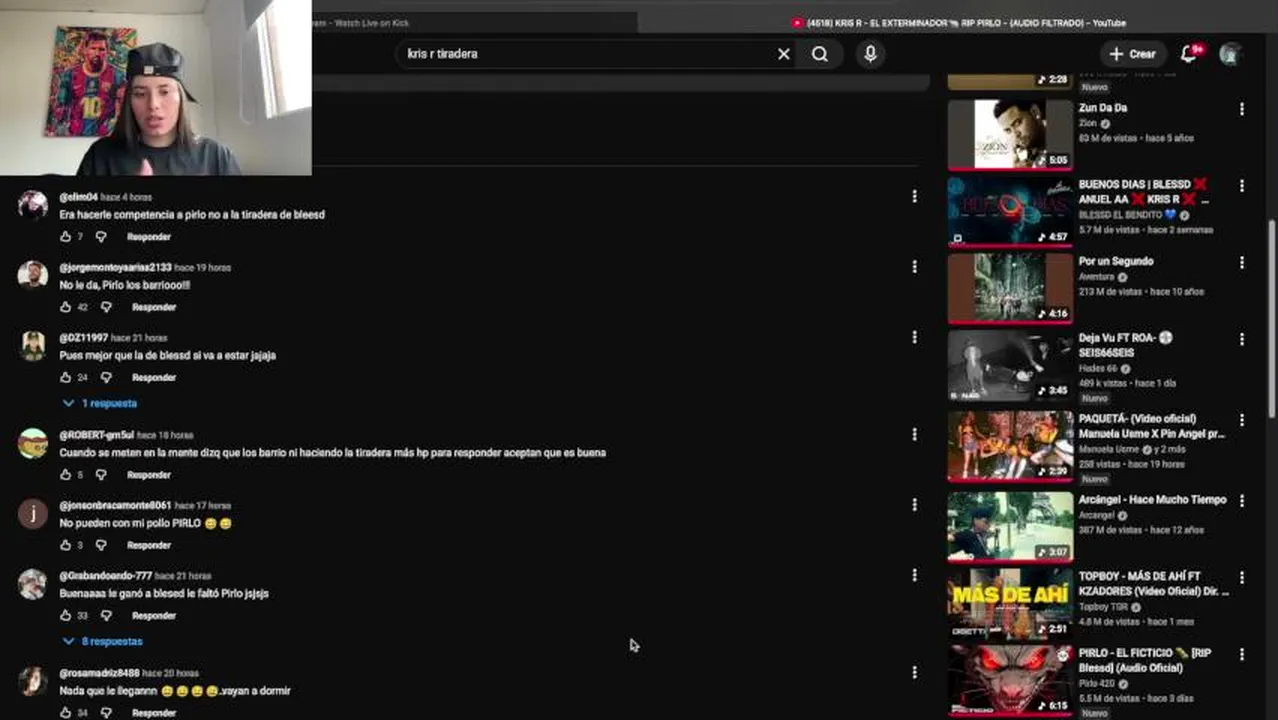Open more options for Zun Da Da video
The image size is (1278, 720).
tap(1242, 109)
